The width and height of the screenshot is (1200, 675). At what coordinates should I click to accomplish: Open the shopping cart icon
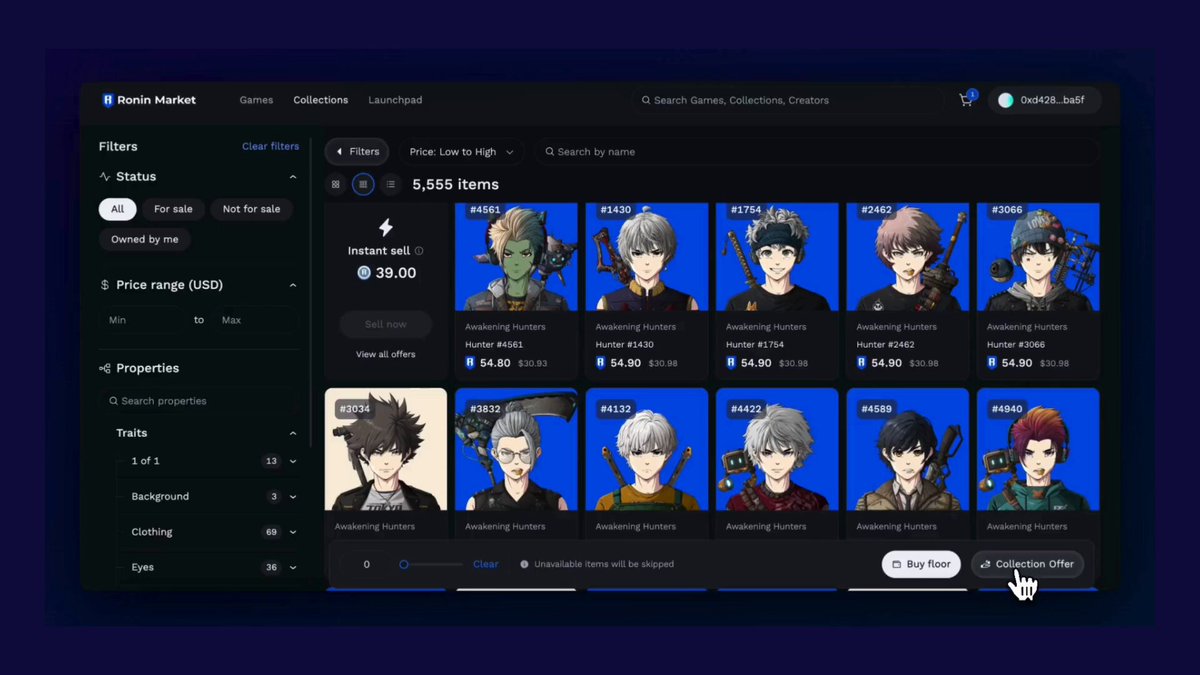coord(966,100)
